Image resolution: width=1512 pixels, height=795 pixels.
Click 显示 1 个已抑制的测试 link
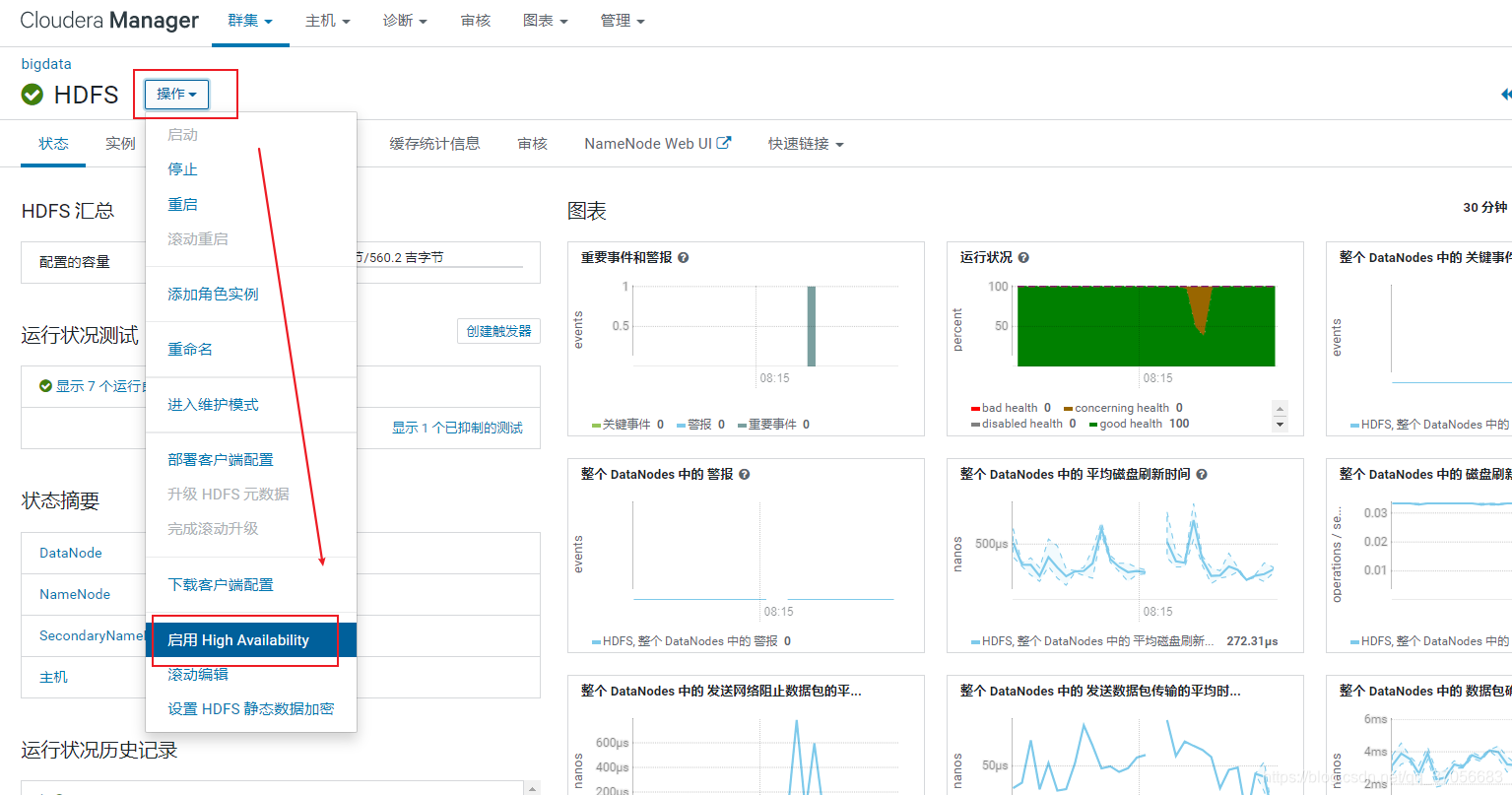457,428
